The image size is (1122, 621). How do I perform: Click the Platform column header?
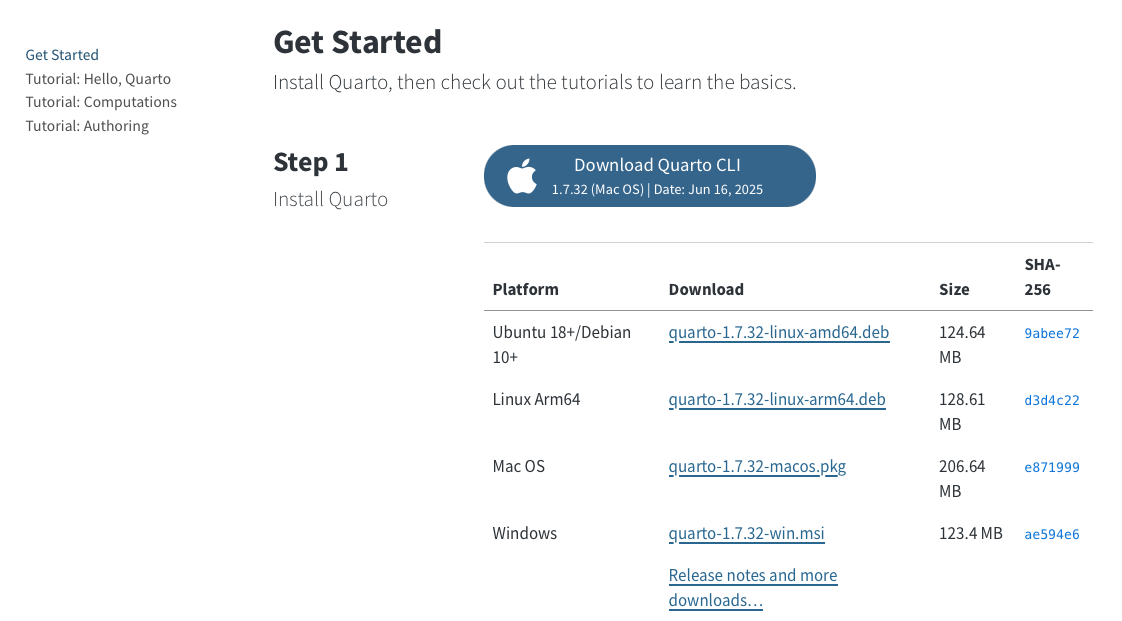point(525,289)
